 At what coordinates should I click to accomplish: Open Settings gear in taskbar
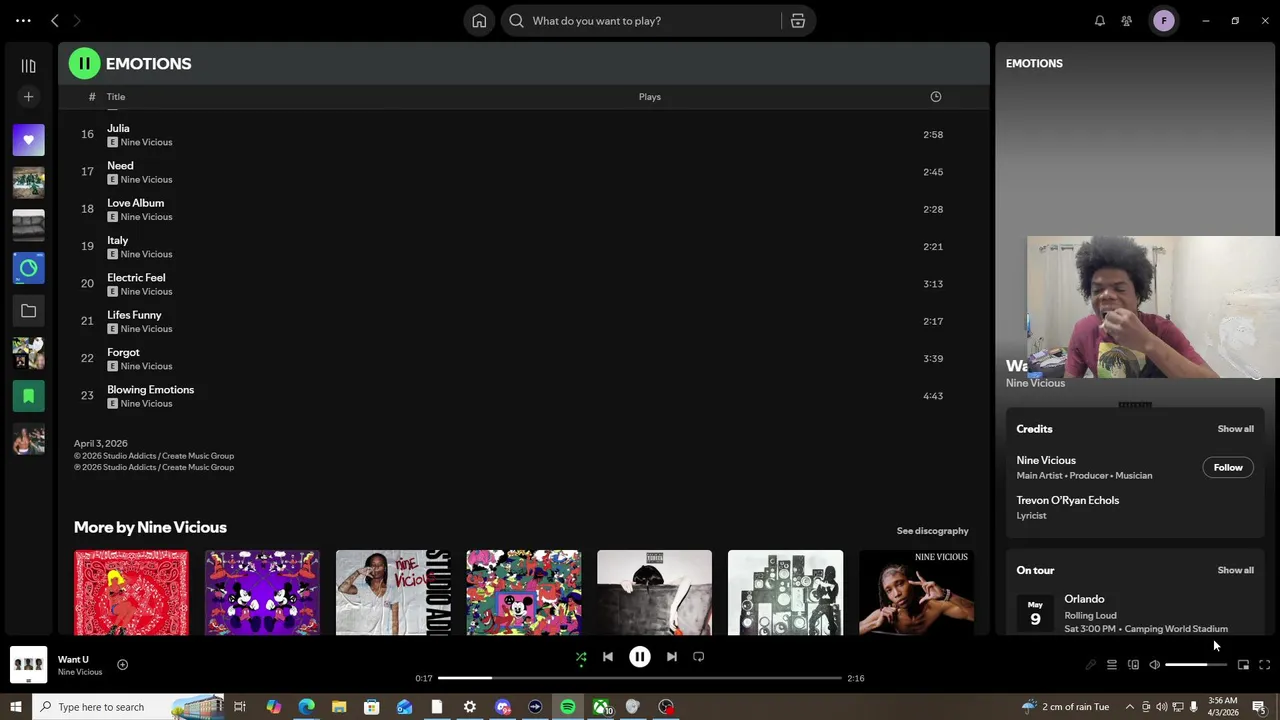[470, 707]
